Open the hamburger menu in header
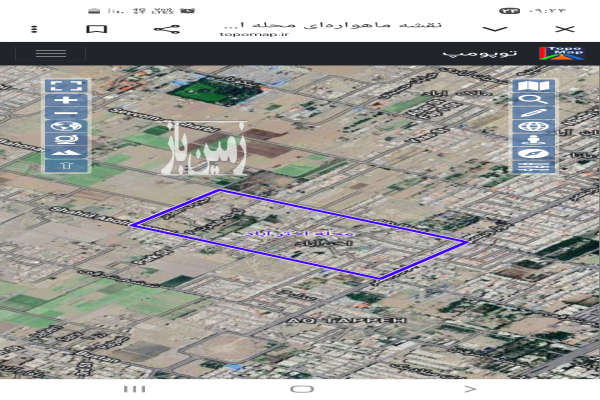600x400 pixels. coord(50,52)
